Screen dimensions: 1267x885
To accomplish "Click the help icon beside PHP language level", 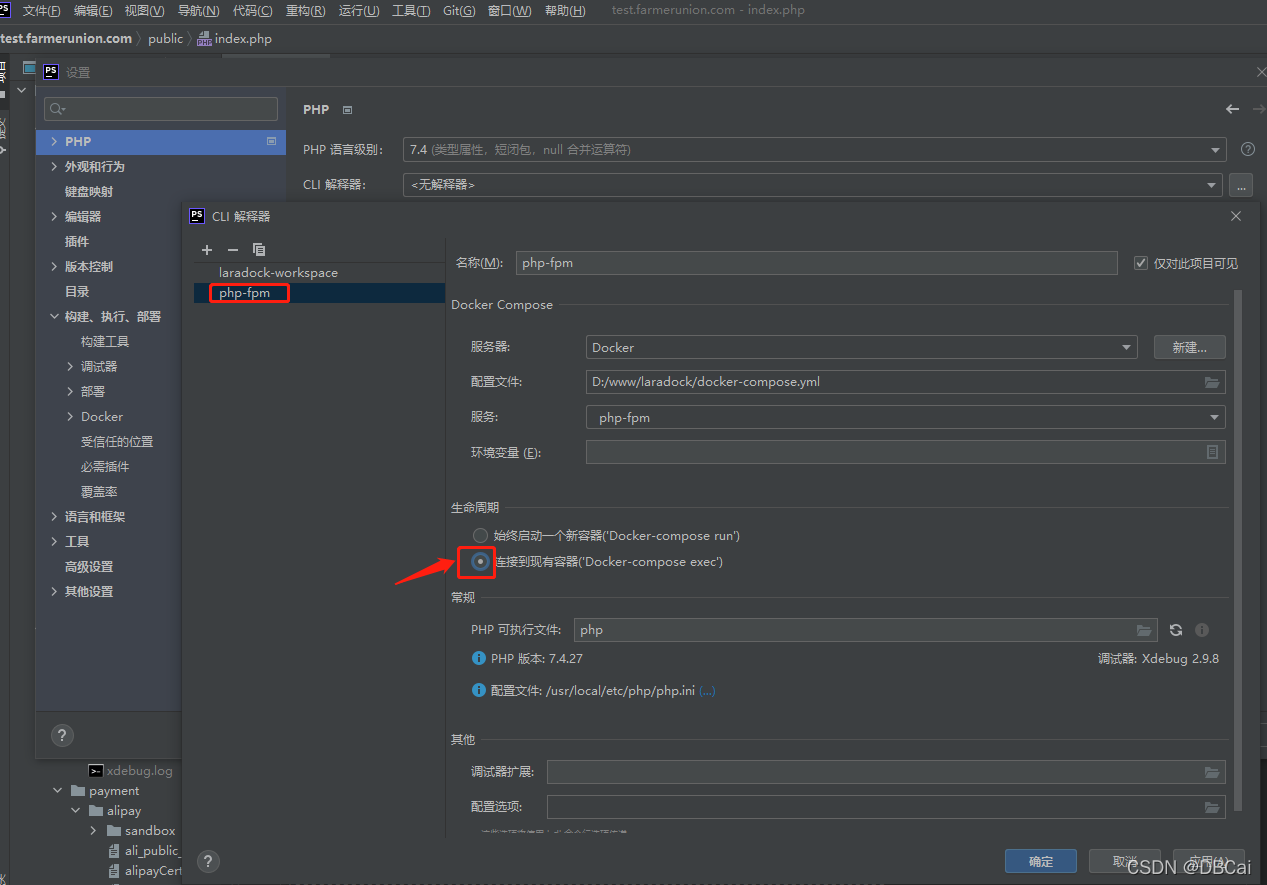I will click(1247, 149).
